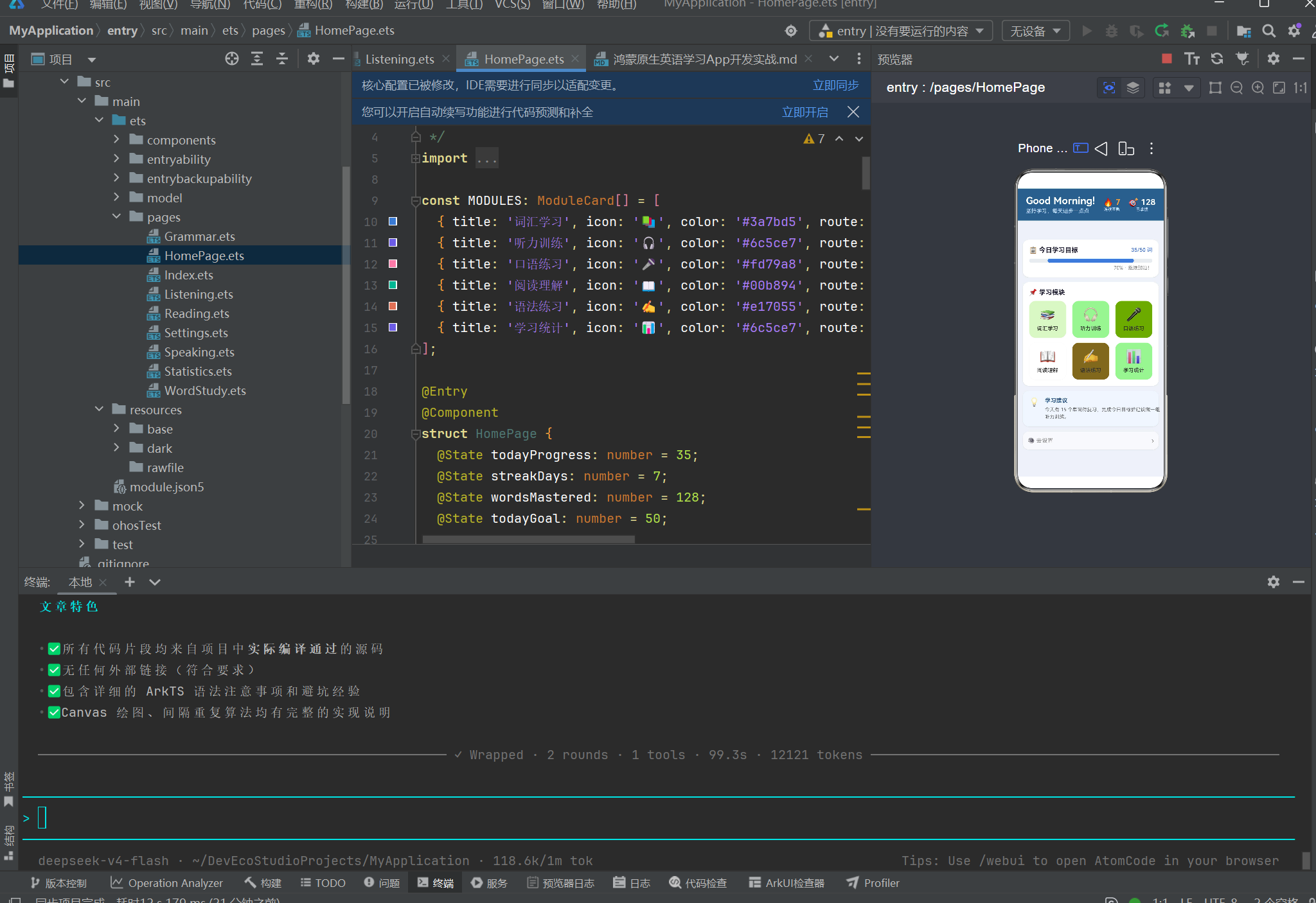Click the plug-shaped icon in previewer header
1316x903 pixels.
(x=1243, y=59)
